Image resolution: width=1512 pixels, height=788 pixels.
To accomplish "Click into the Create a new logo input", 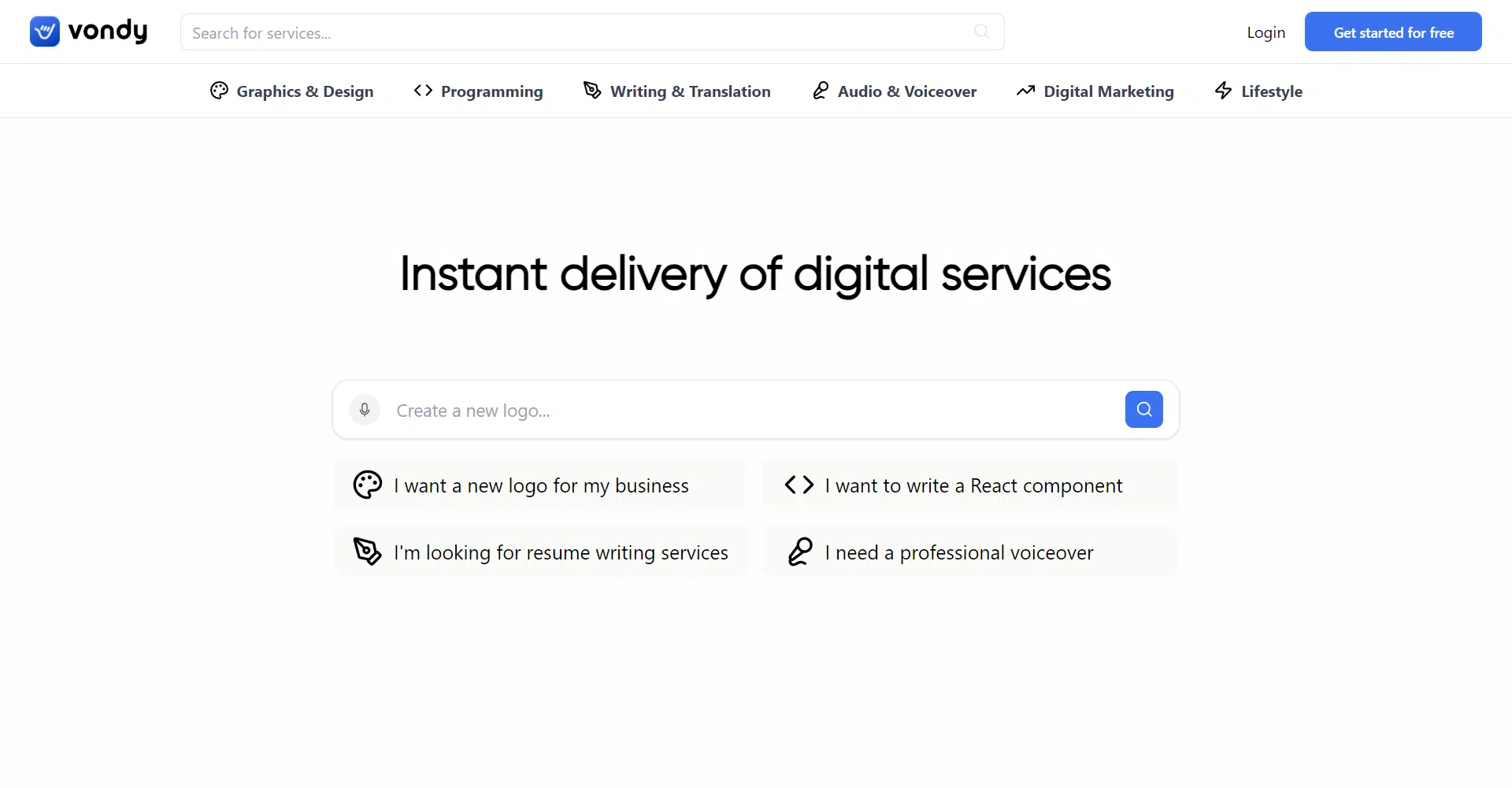I will [x=748, y=411].
